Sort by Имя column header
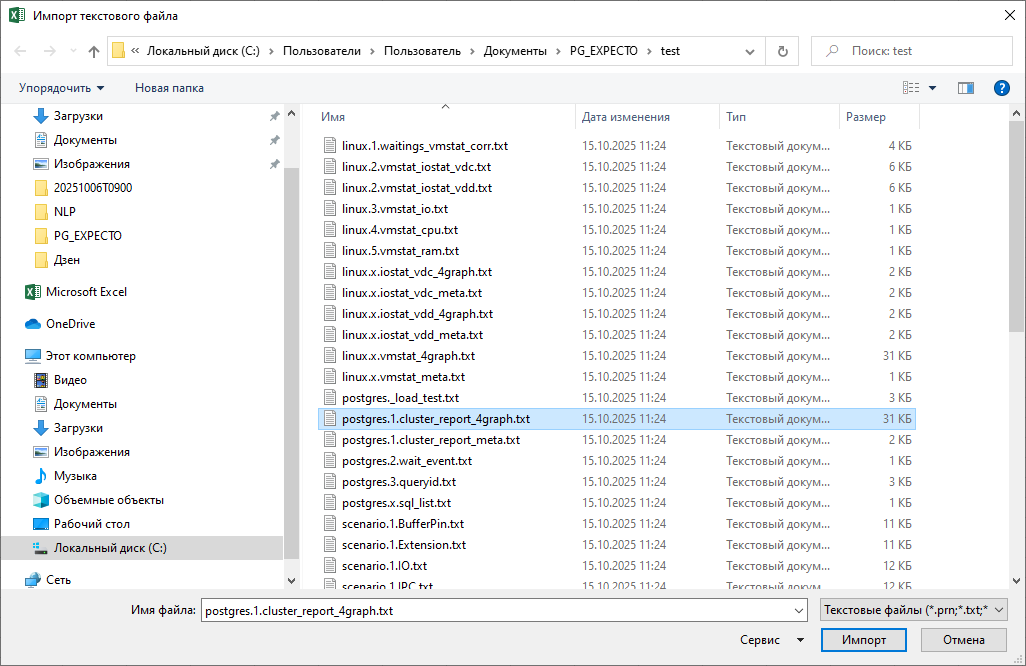This screenshot has width=1026, height=666. [x=333, y=117]
